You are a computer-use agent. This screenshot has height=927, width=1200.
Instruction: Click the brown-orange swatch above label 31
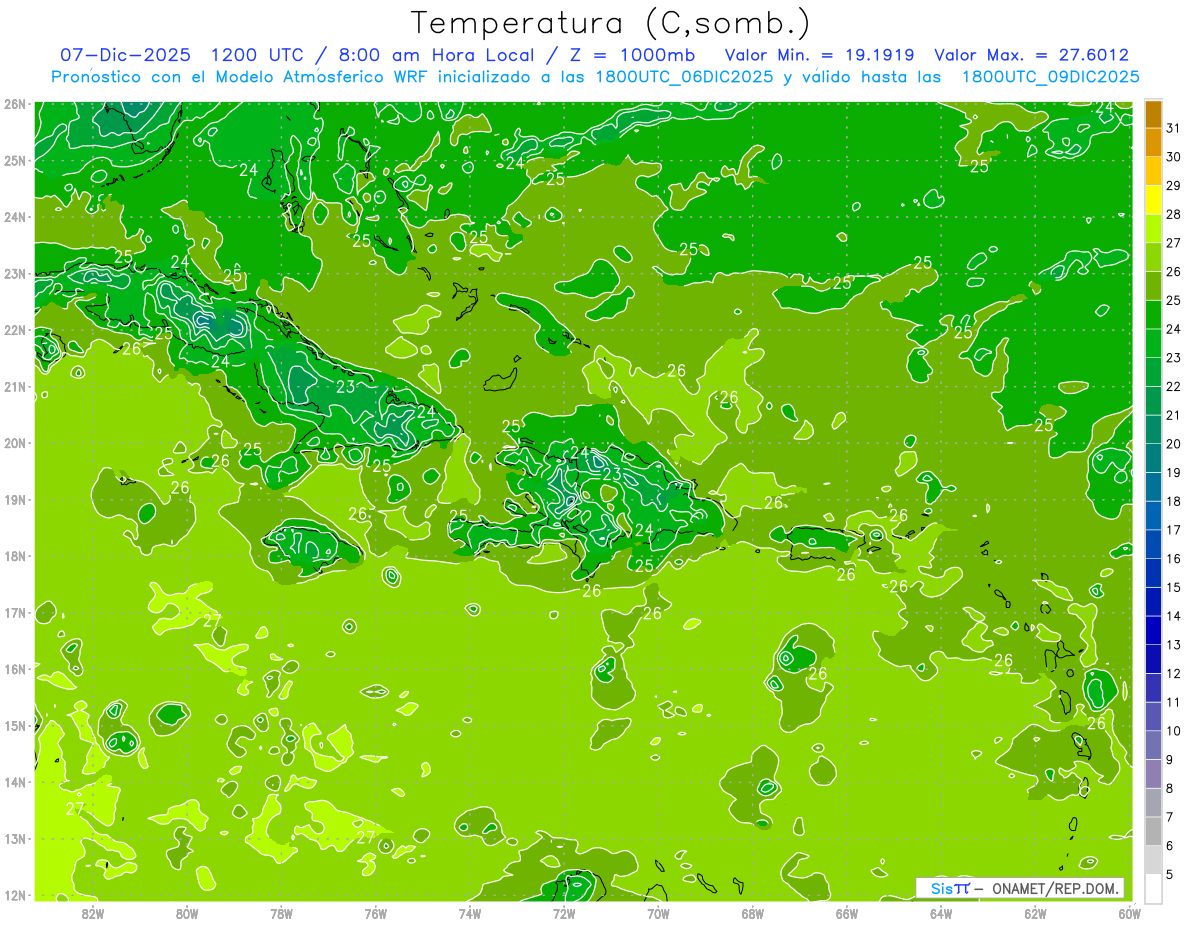[x=1153, y=114]
